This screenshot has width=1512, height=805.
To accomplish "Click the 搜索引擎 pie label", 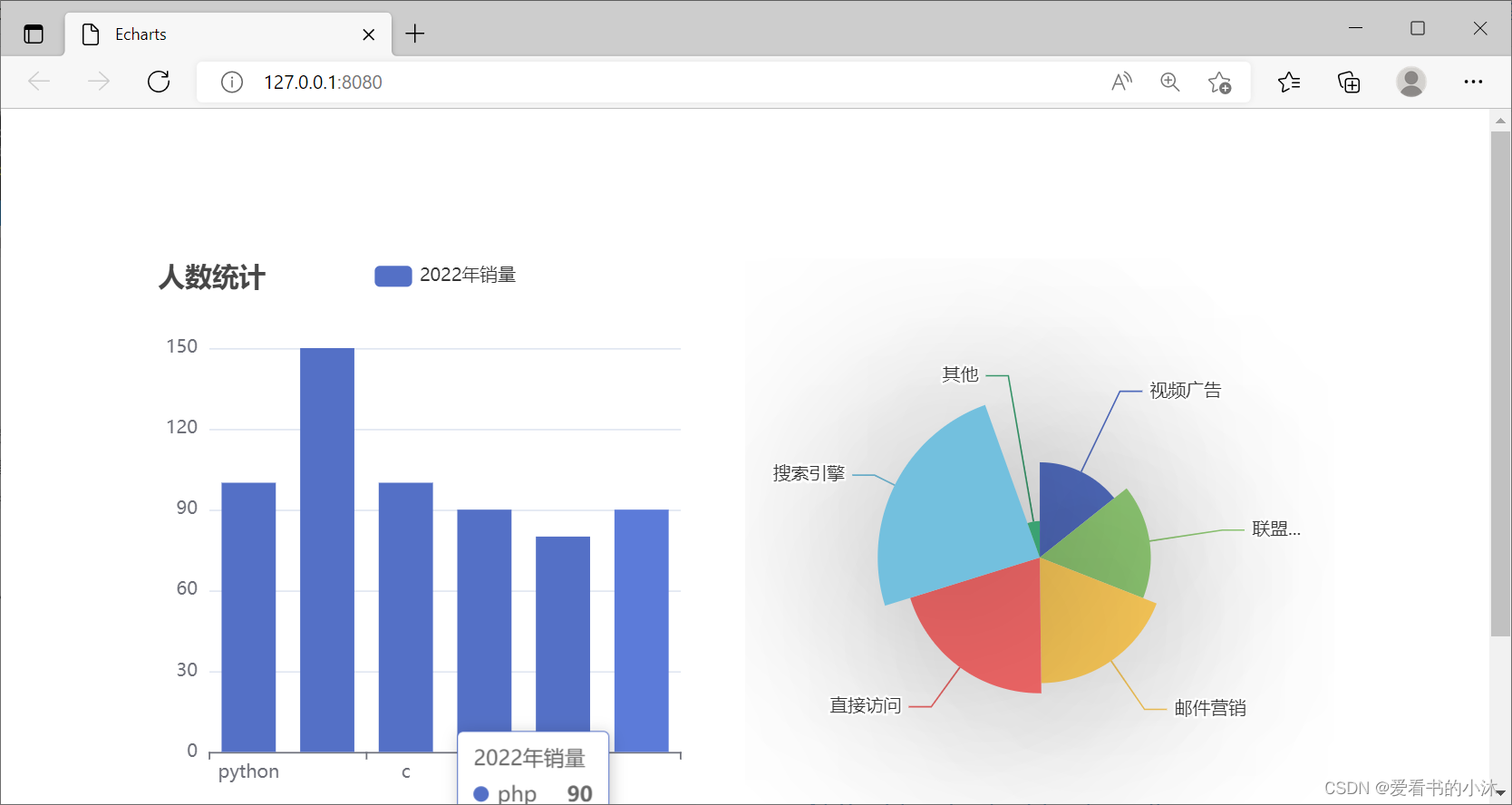I will point(809,473).
